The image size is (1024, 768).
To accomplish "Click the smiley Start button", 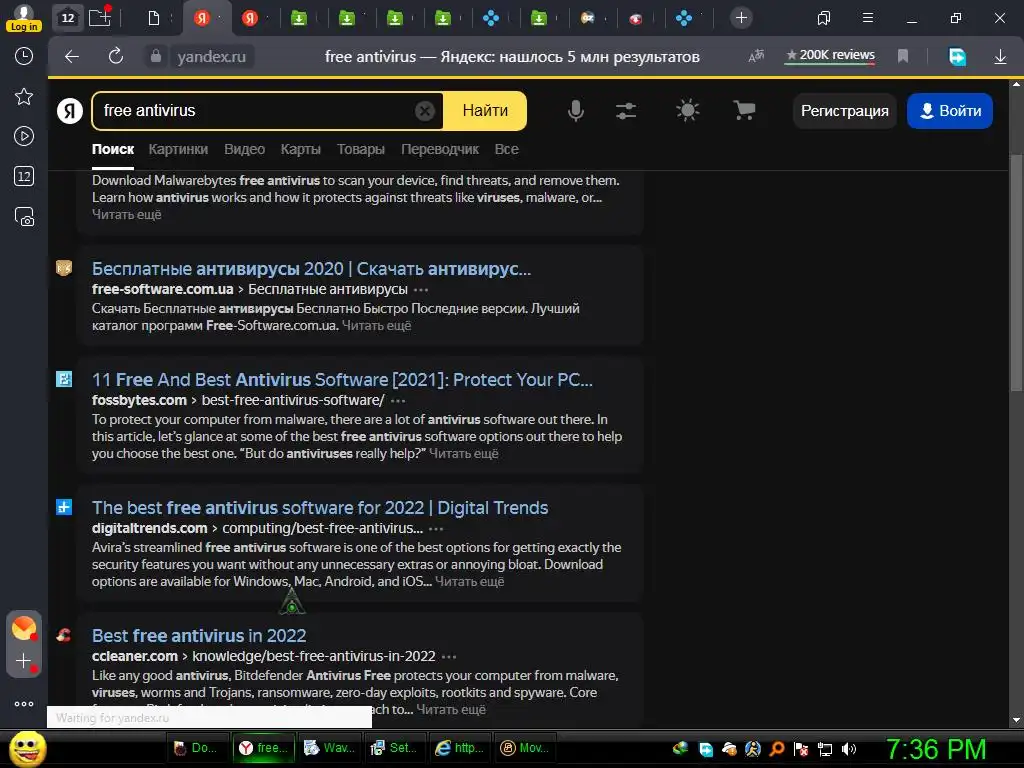I will click(27, 748).
